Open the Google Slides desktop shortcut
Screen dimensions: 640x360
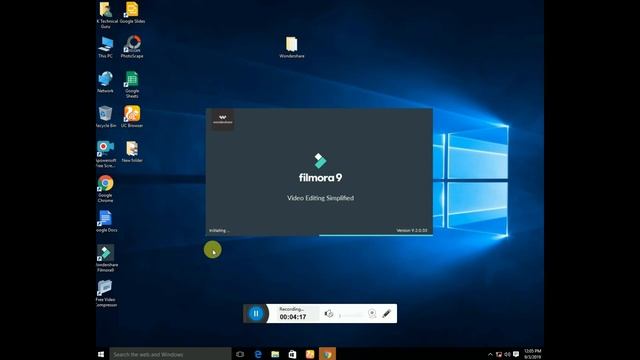pos(132,12)
